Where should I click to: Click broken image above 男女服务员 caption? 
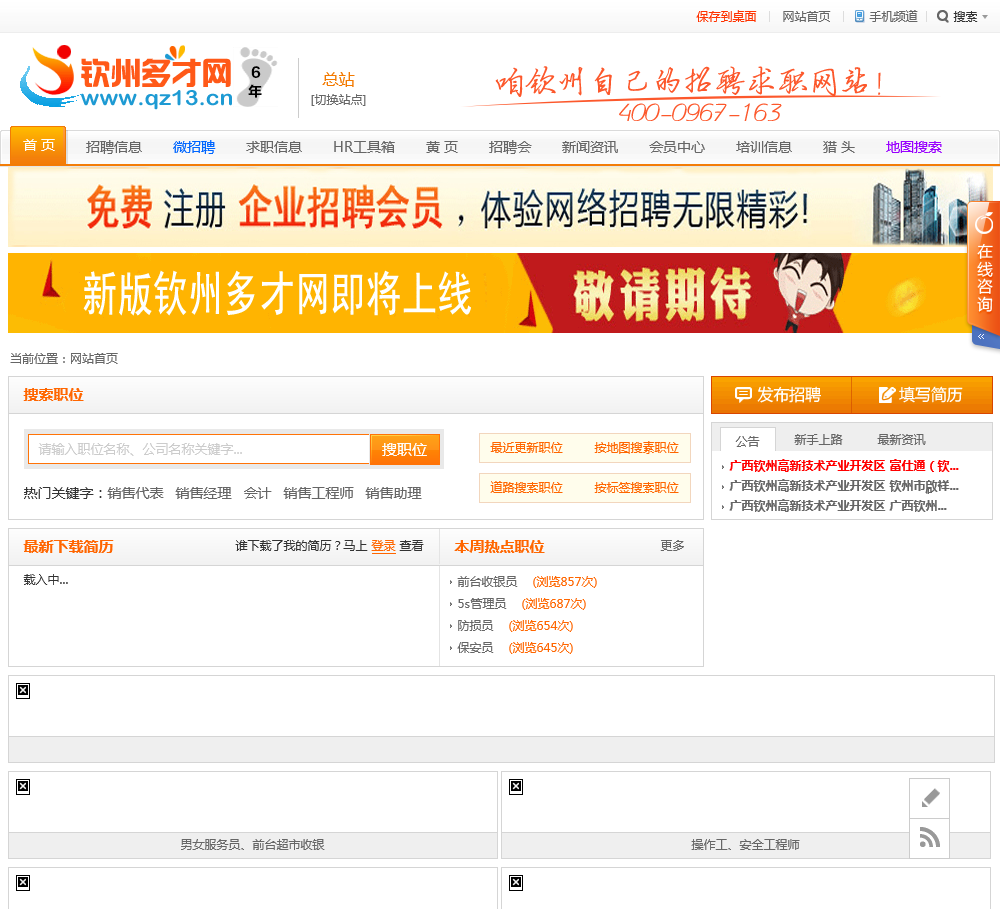coord(23,787)
